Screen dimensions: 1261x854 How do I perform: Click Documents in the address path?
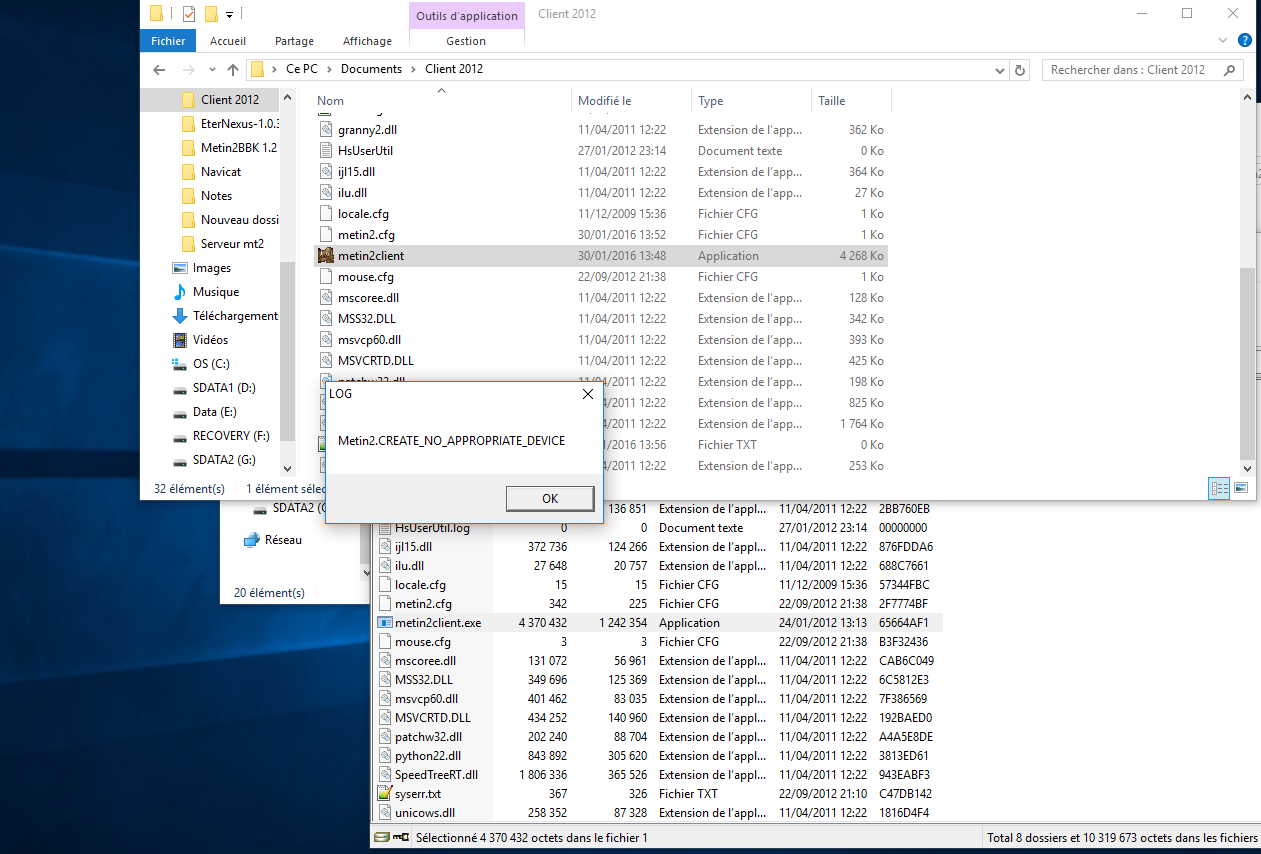pos(371,69)
